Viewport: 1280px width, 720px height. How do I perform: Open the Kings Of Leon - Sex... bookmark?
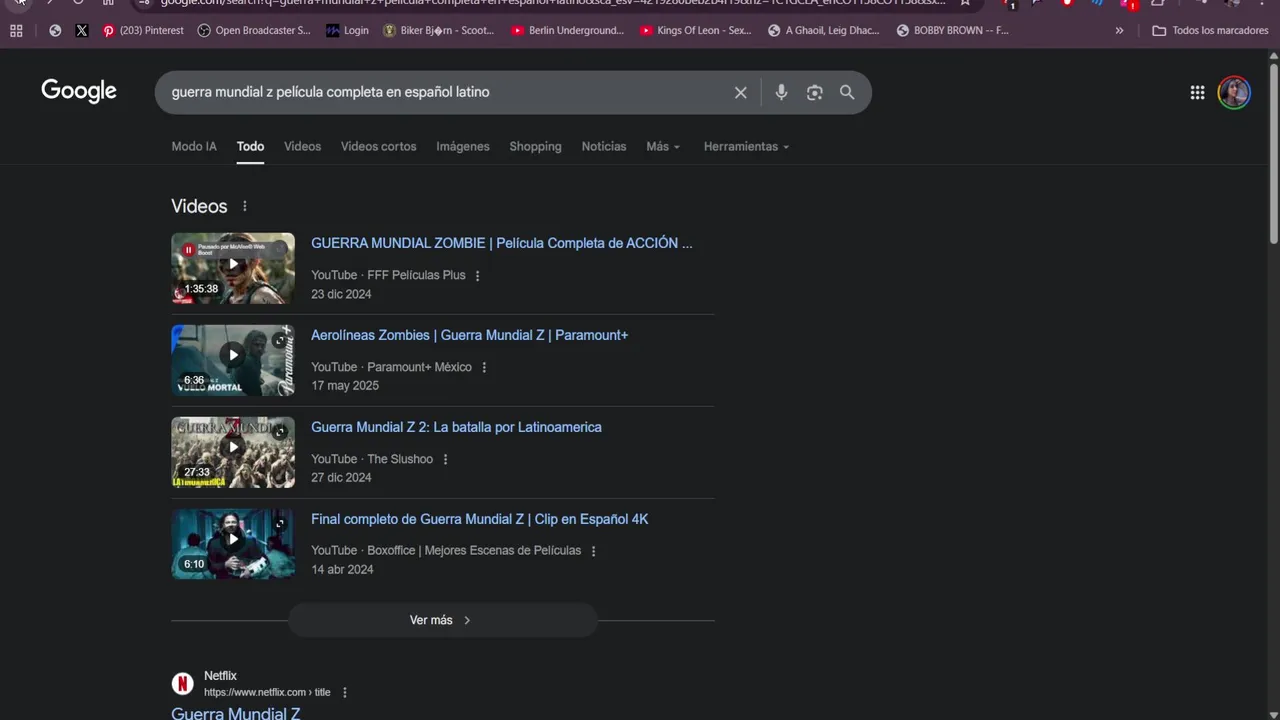point(696,31)
